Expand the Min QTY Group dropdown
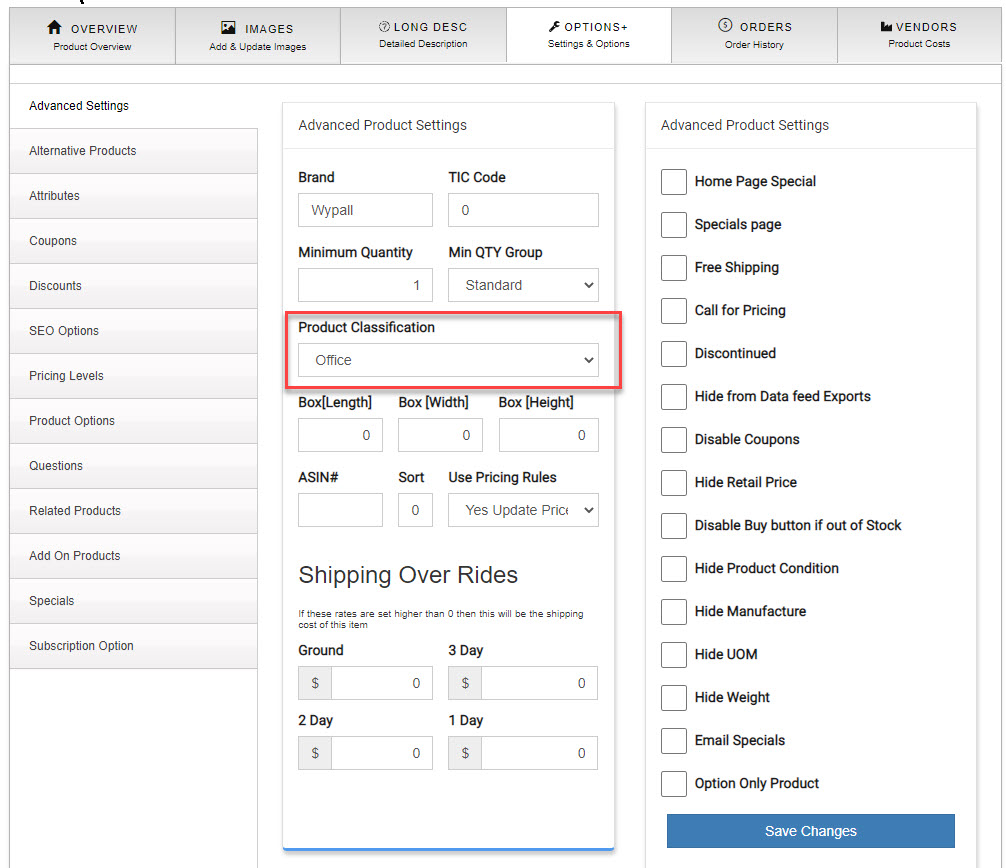The image size is (1006, 868). tap(523, 285)
